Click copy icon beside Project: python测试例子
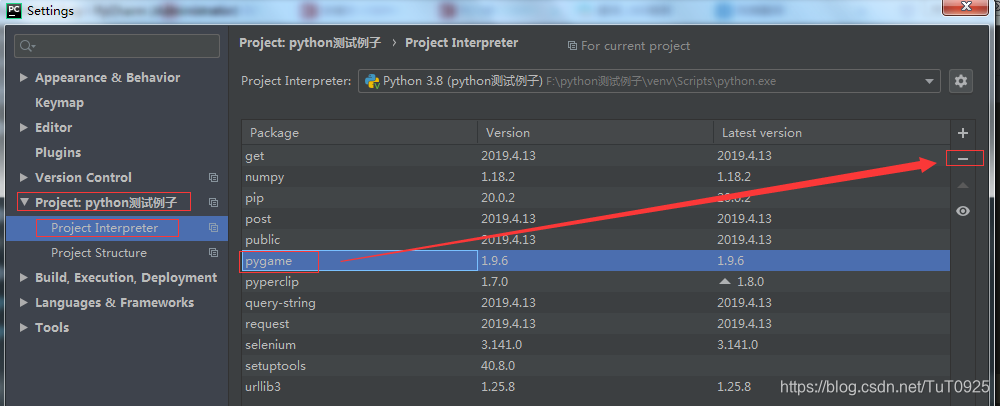Screen dimensions: 1000x406 [214, 203]
